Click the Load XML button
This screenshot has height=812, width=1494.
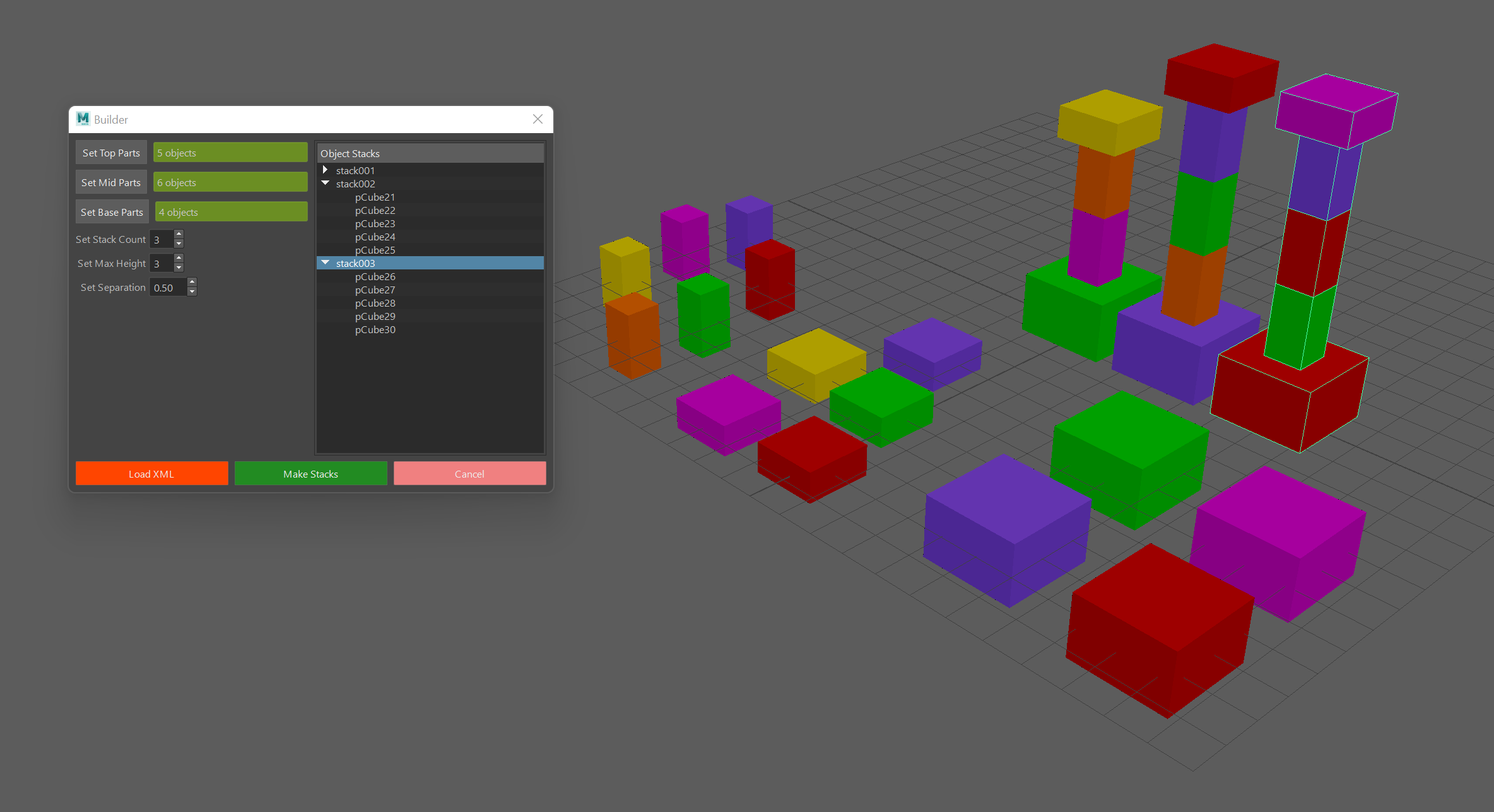coord(150,473)
